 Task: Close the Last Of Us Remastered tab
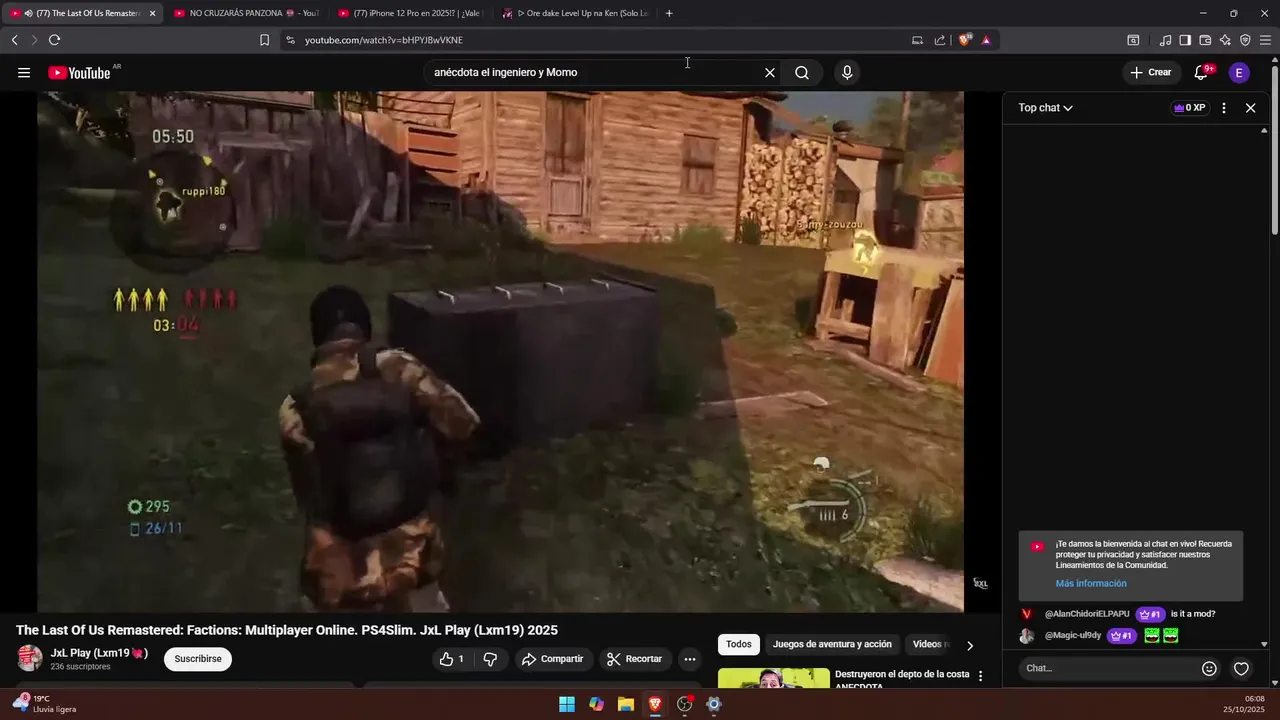pyautogui.click(x=152, y=13)
